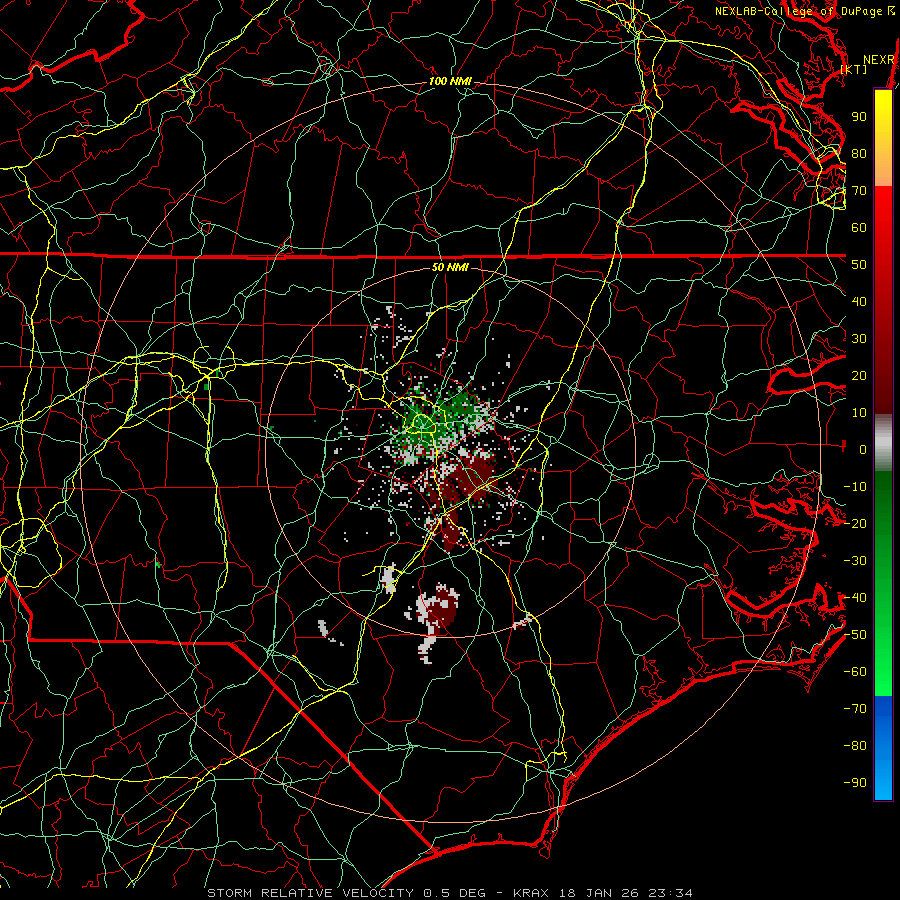Screen dimensions: 900x900
Task: Click the blue -70 to -80 segment of the color bar
Action: [x=883, y=720]
